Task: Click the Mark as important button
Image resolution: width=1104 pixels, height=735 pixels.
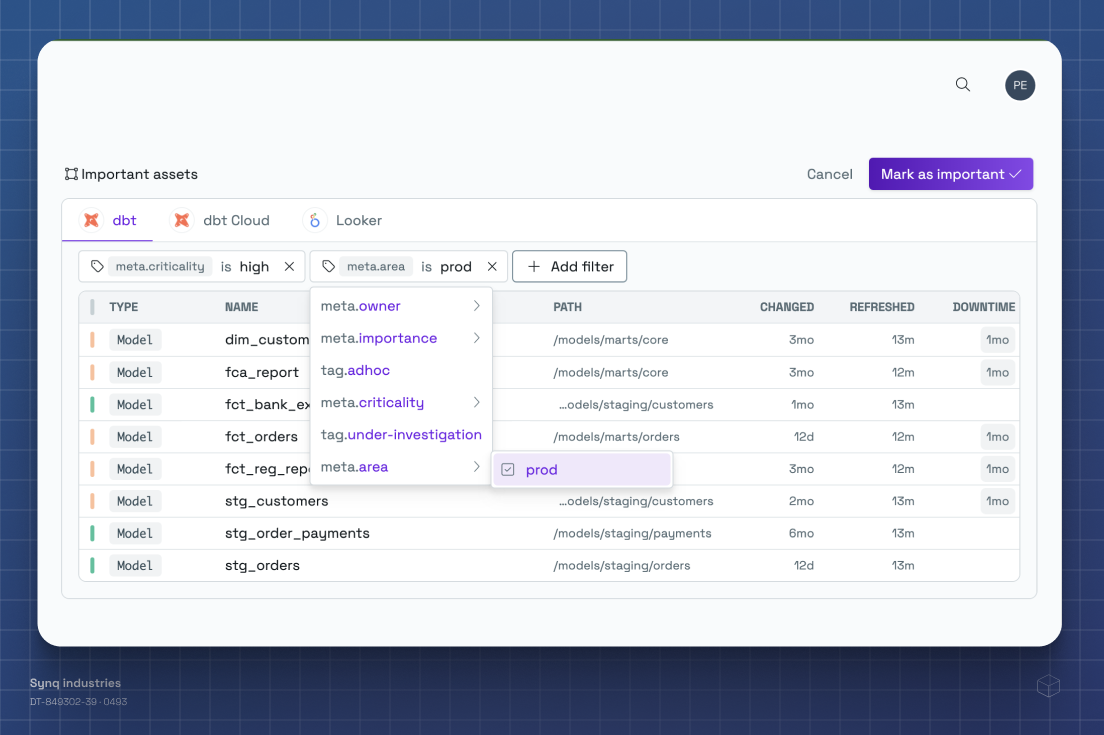Action: 950,173
